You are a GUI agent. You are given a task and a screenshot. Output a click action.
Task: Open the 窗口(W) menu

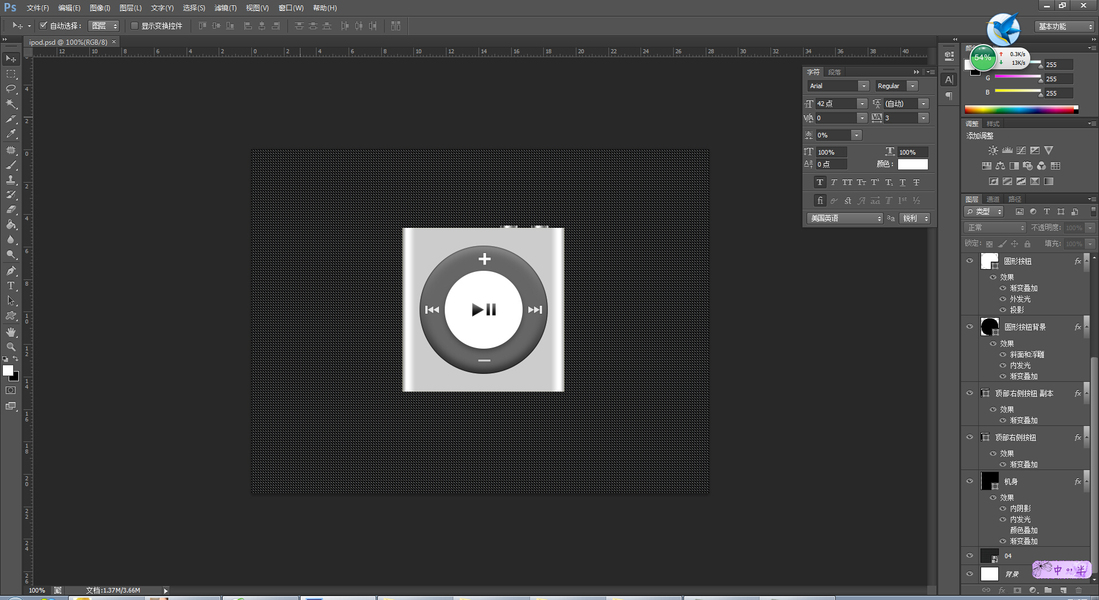click(291, 8)
